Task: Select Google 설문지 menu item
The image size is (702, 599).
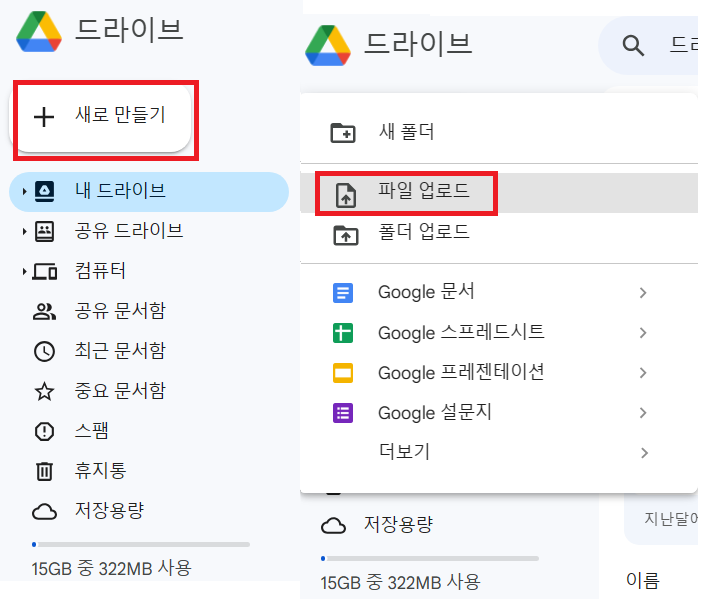Action: point(499,413)
